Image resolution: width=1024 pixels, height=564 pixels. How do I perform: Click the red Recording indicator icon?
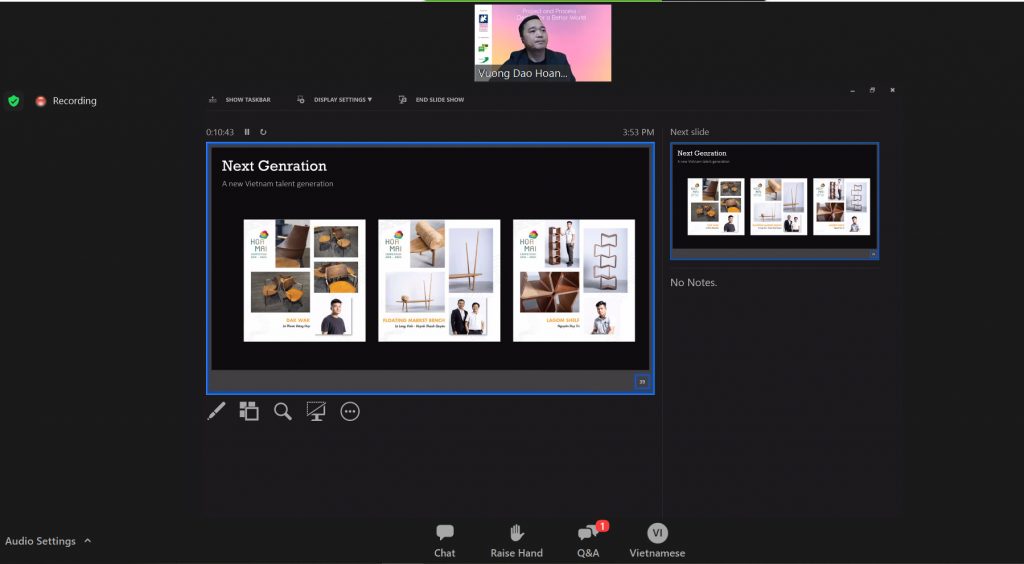coord(40,101)
